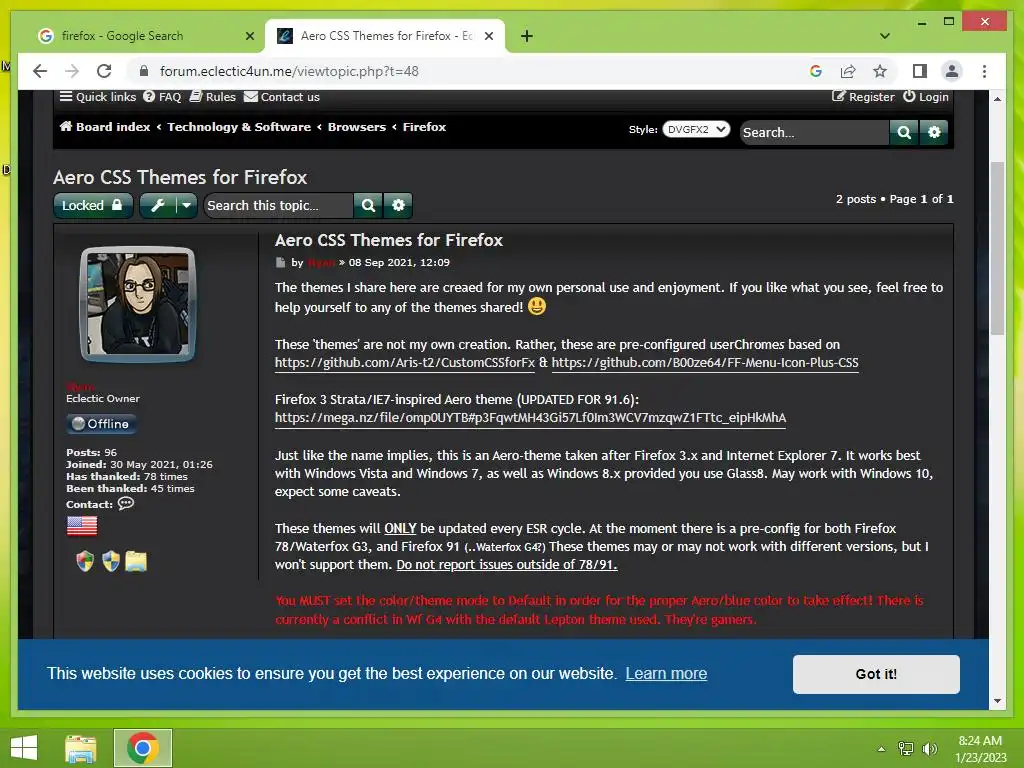Image resolution: width=1024 pixels, height=768 pixels.
Task: Open Browsers breadcrumb
Action: coord(357,127)
